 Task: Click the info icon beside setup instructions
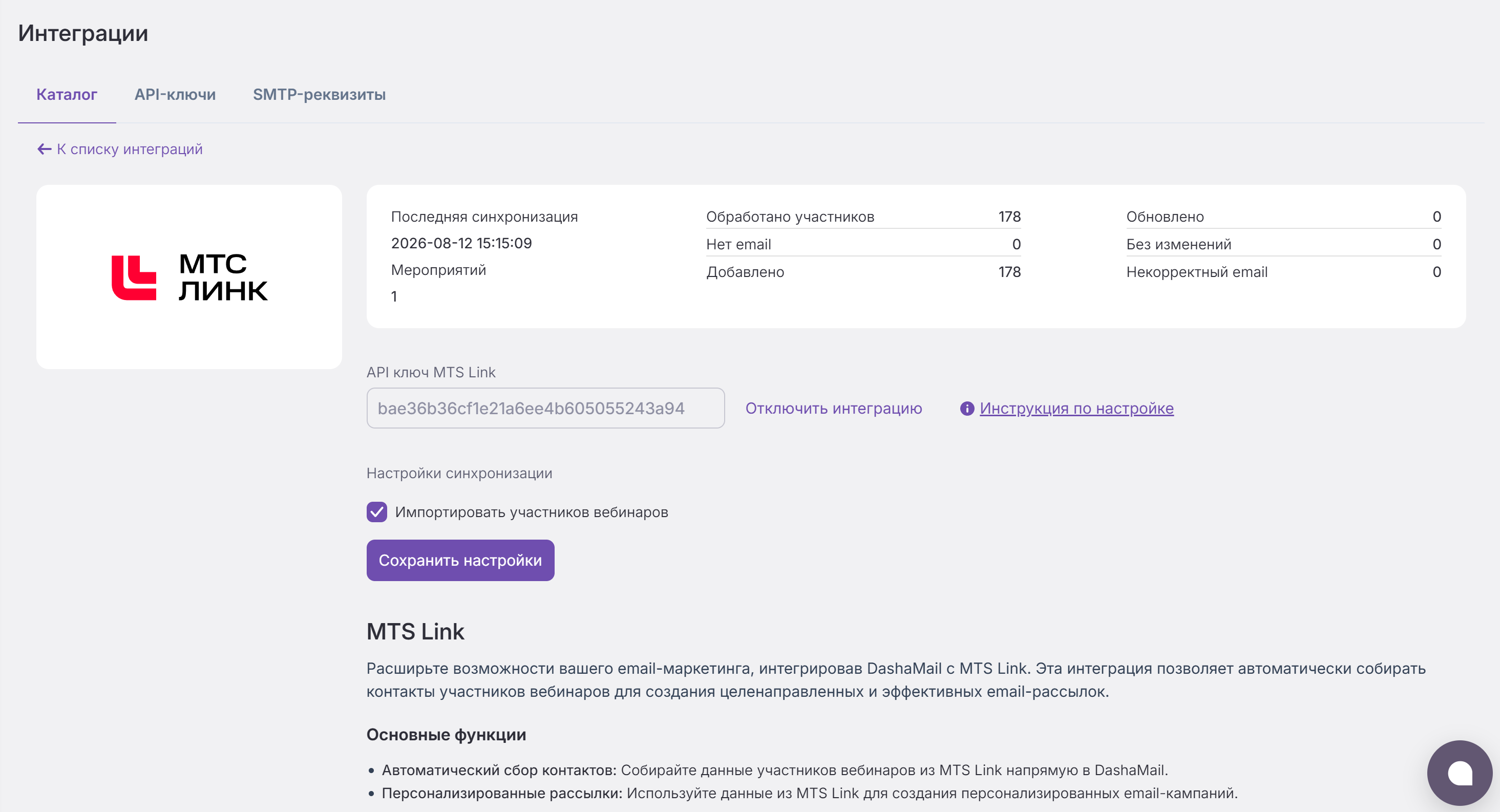tap(966, 409)
